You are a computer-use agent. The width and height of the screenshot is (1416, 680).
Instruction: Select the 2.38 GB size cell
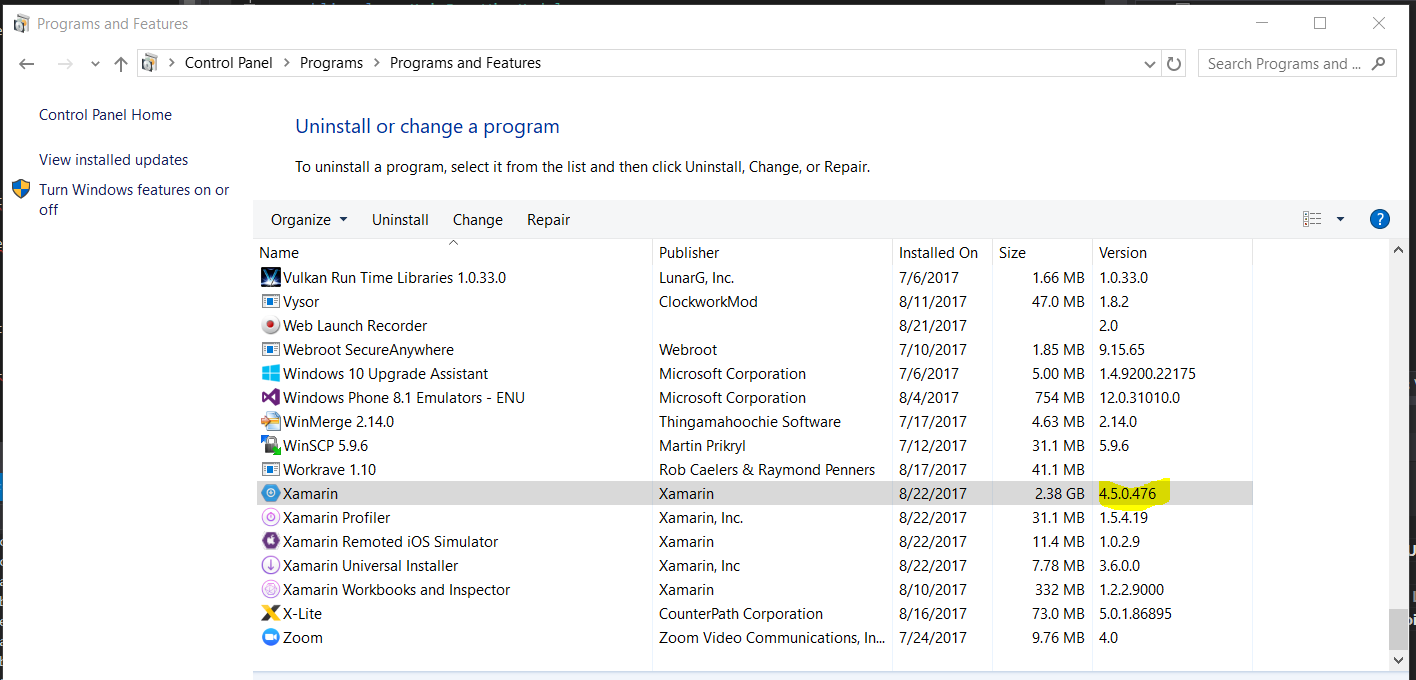tap(1058, 493)
